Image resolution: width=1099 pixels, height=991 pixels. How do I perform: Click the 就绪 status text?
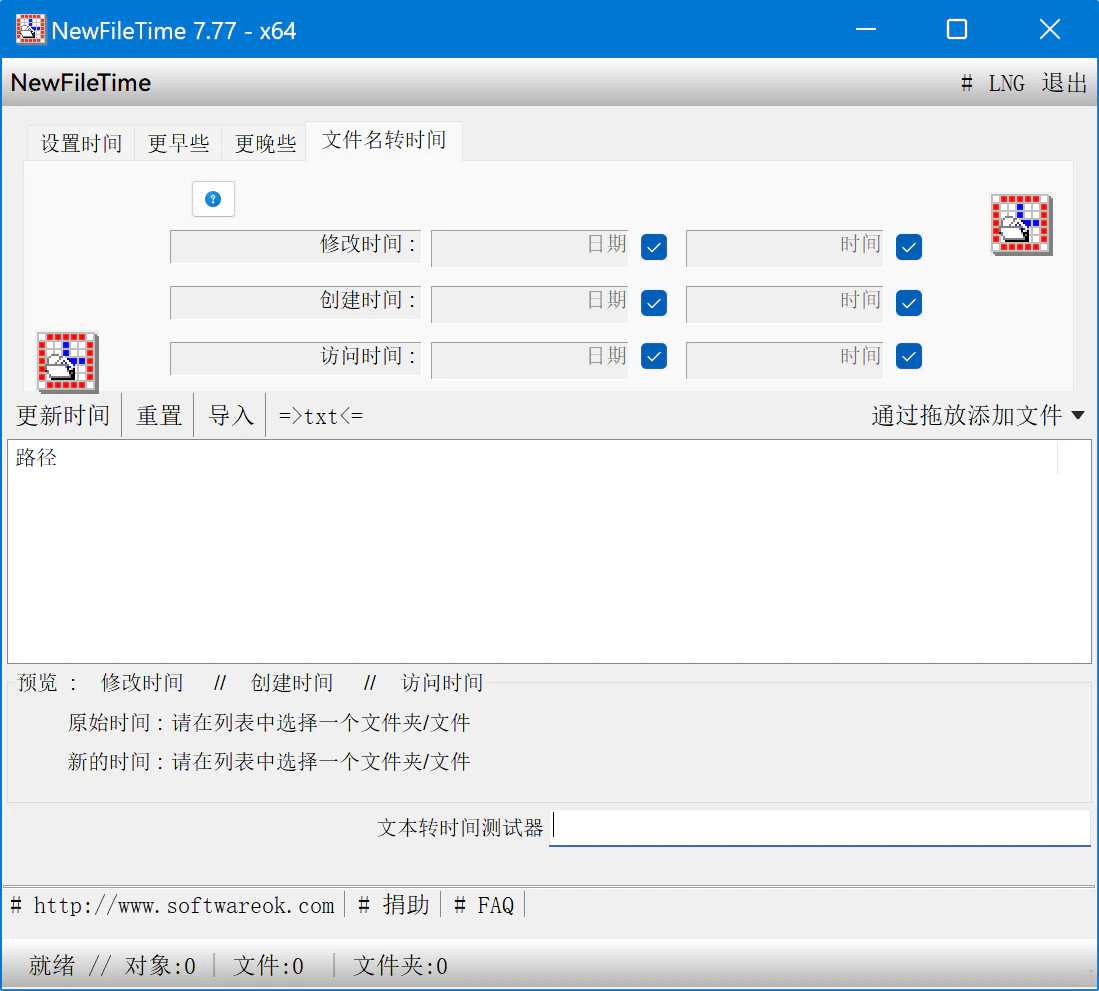52,966
